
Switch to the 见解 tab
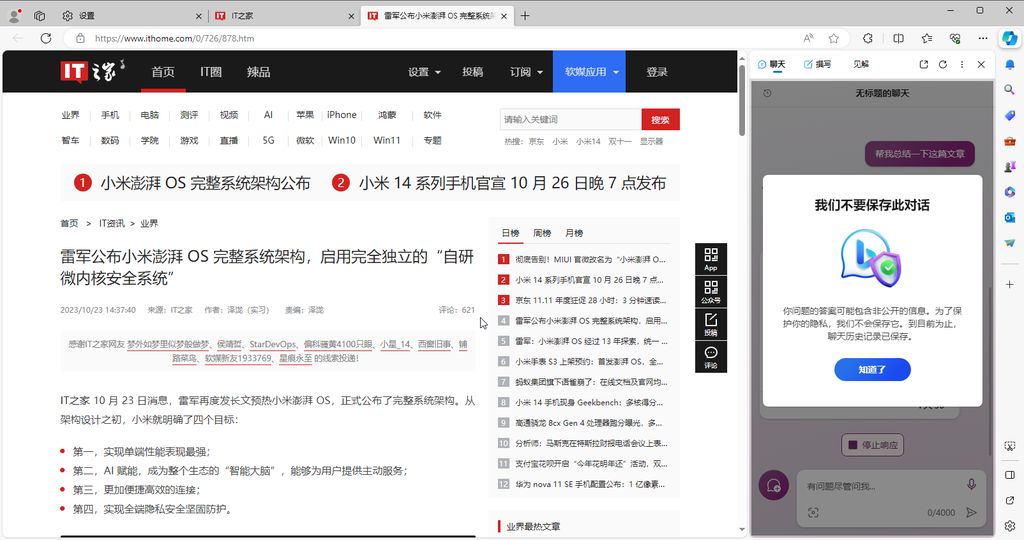(861, 64)
